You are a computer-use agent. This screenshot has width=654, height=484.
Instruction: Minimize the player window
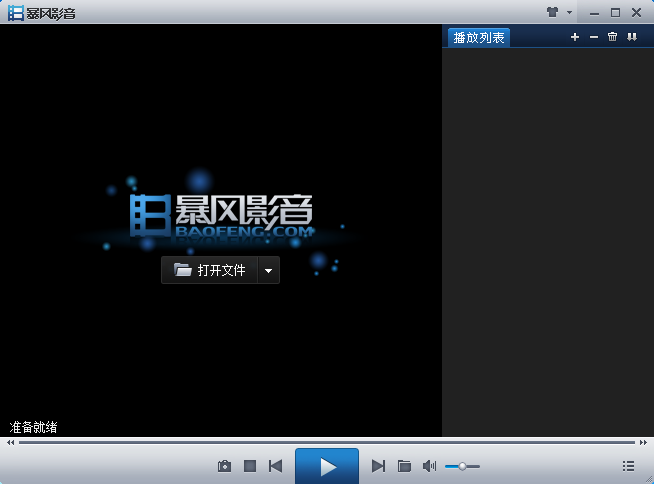[594, 13]
